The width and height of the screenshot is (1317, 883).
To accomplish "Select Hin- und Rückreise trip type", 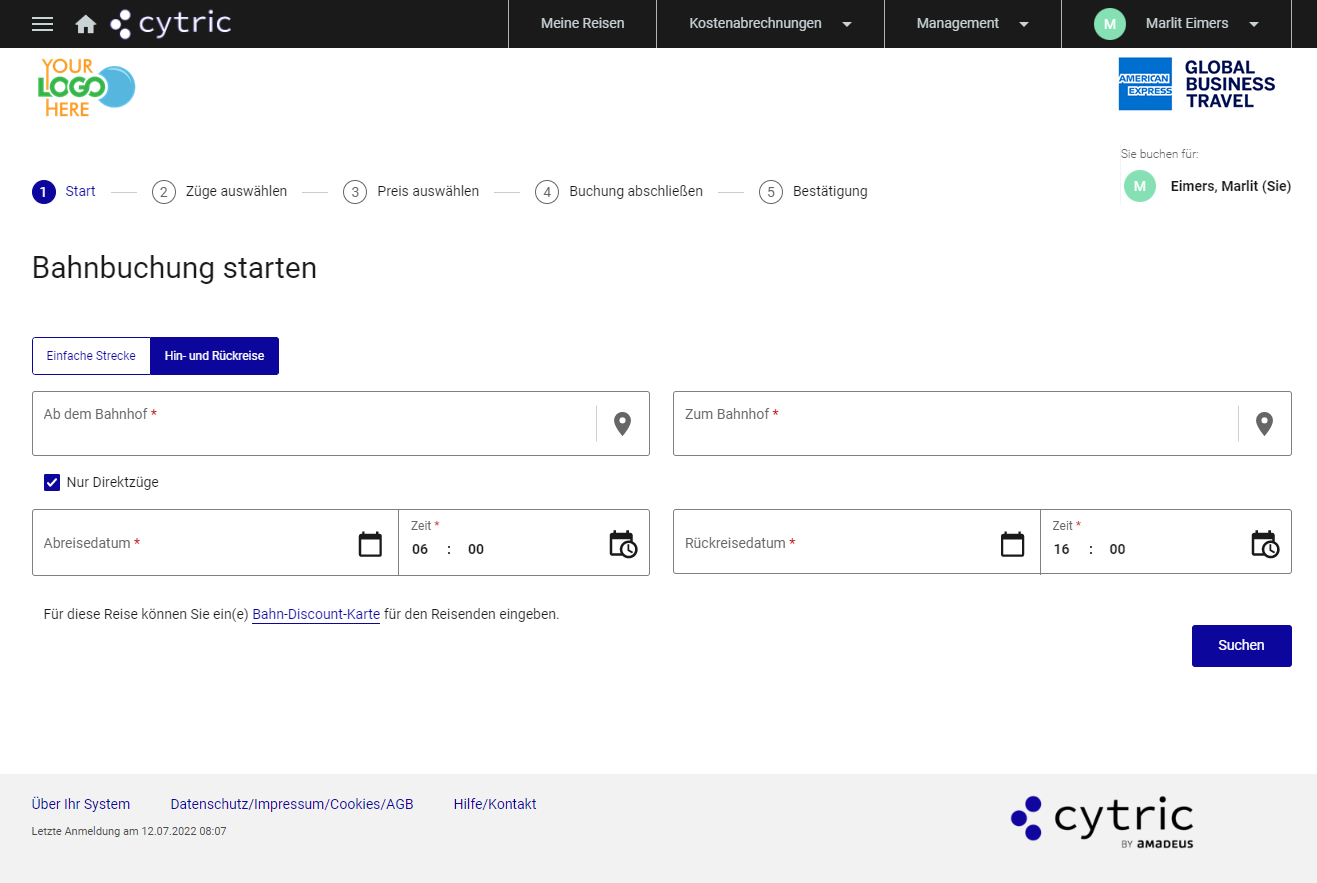I will pyautogui.click(x=214, y=356).
